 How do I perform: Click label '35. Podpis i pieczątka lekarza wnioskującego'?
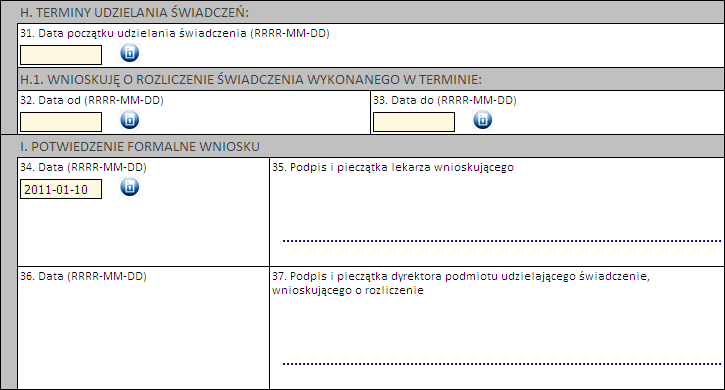click(x=393, y=167)
